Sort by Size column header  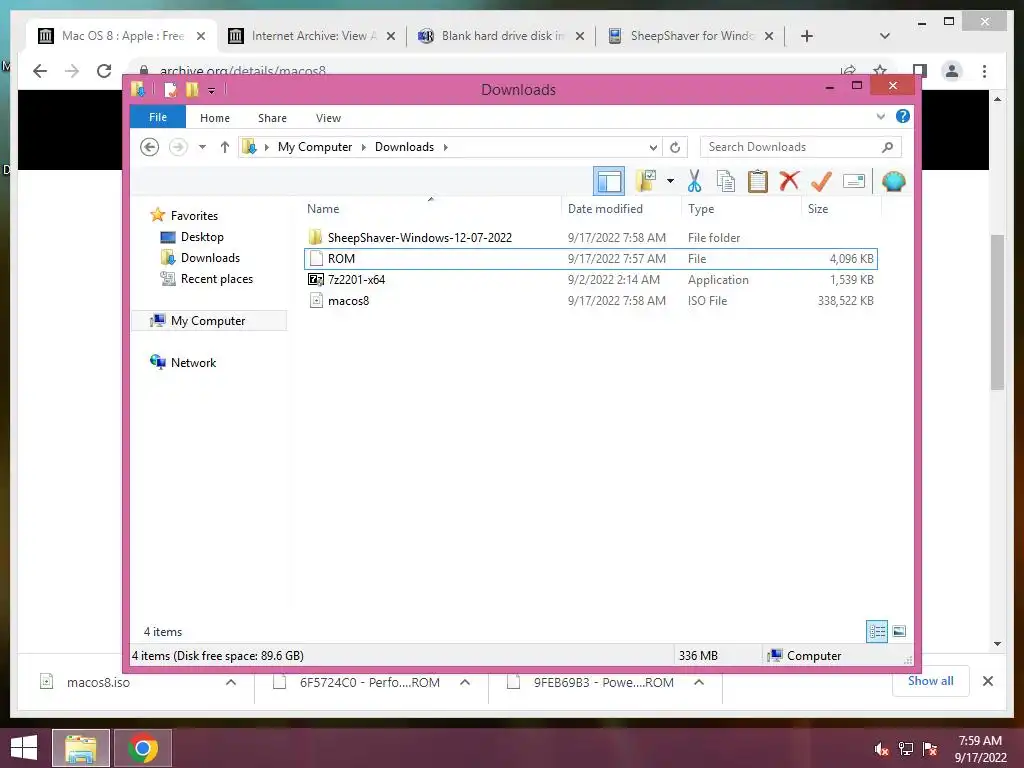pyautogui.click(x=818, y=208)
